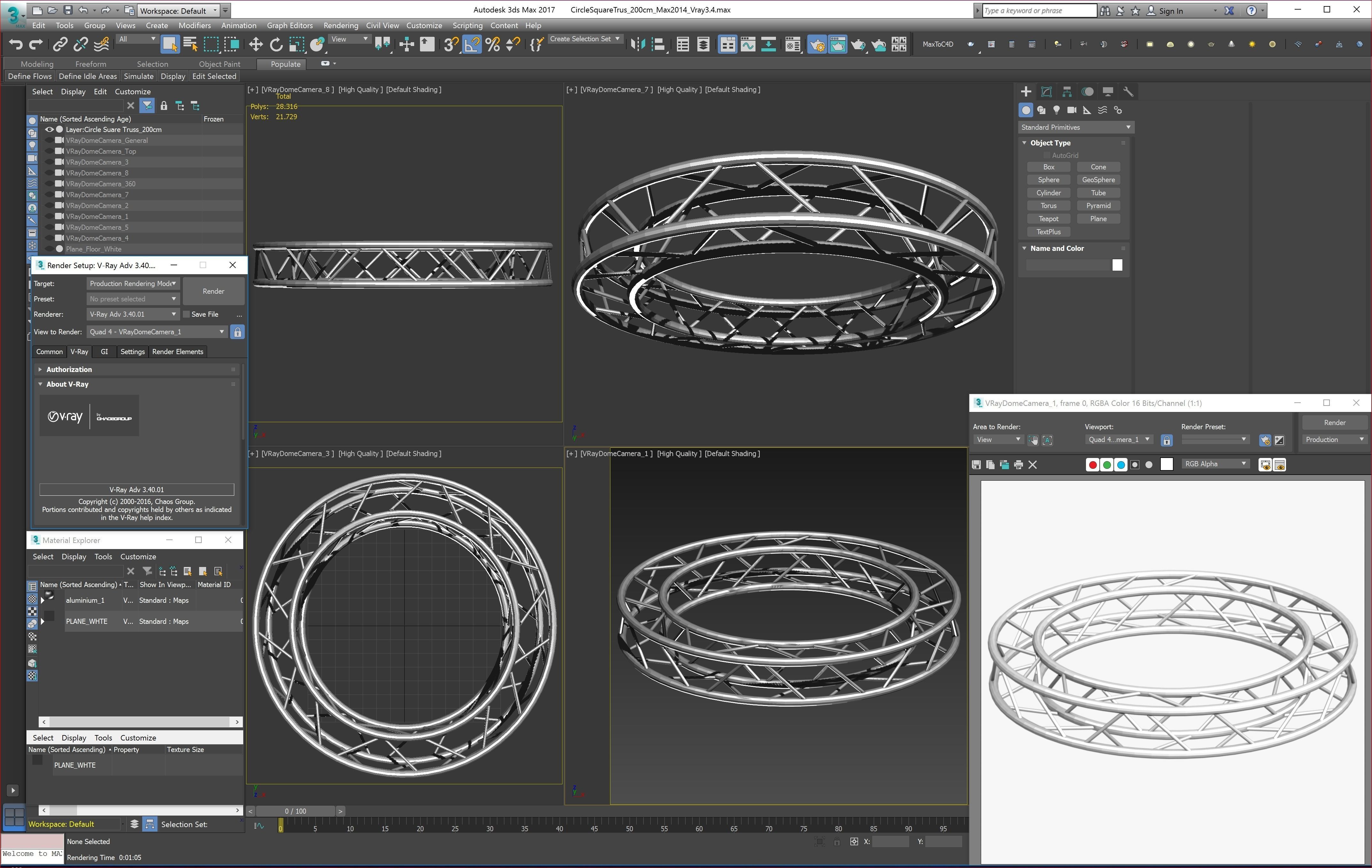This screenshot has height=868, width=1372.
Task: Select the Freeform ribbon tab
Action: click(90, 64)
